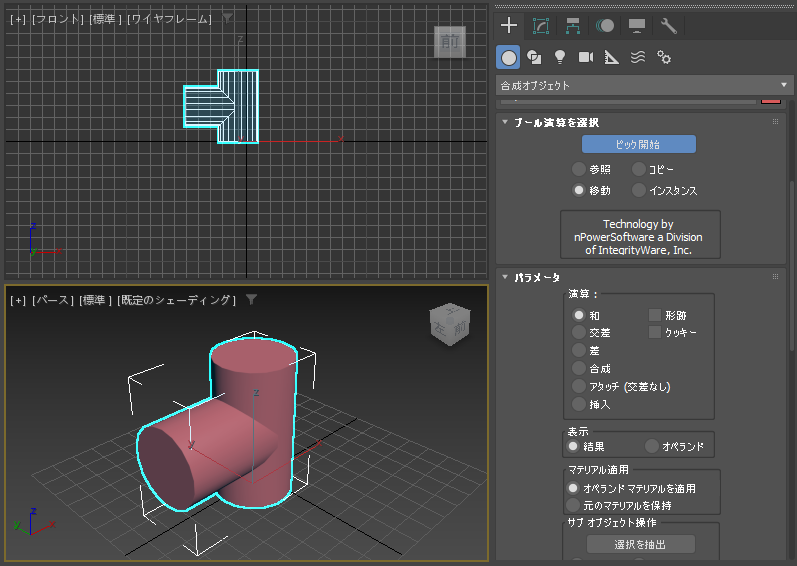
Task: Open the Utilities wrench tab
Action: [668, 26]
